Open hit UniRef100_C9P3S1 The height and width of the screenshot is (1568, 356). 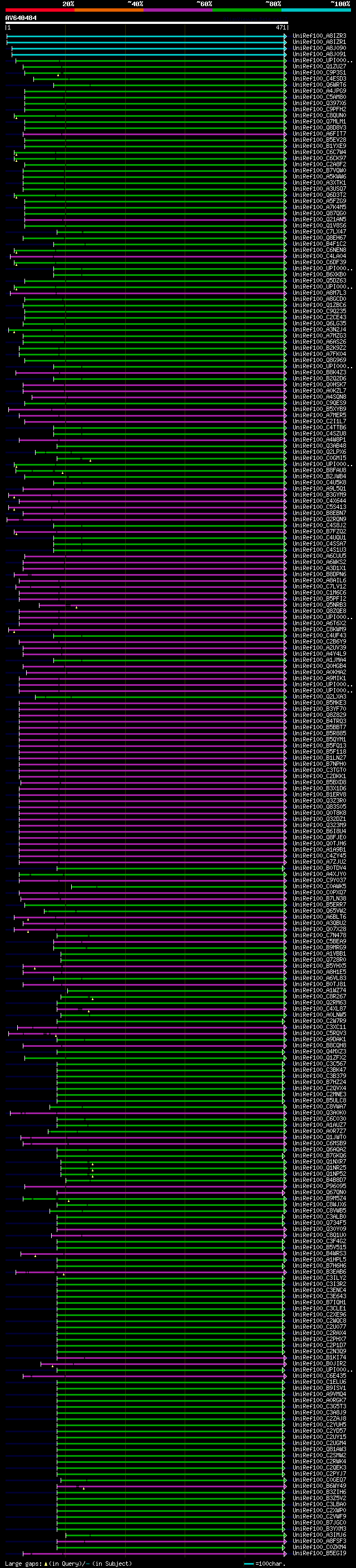tap(319, 72)
